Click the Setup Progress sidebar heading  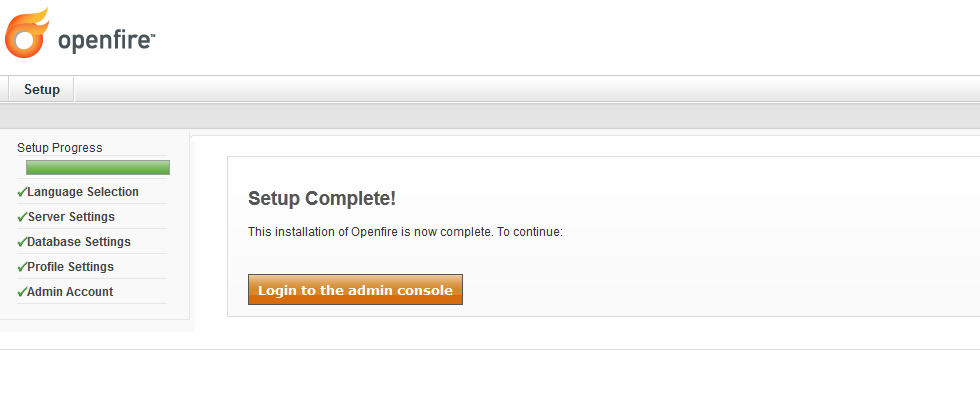(x=60, y=148)
